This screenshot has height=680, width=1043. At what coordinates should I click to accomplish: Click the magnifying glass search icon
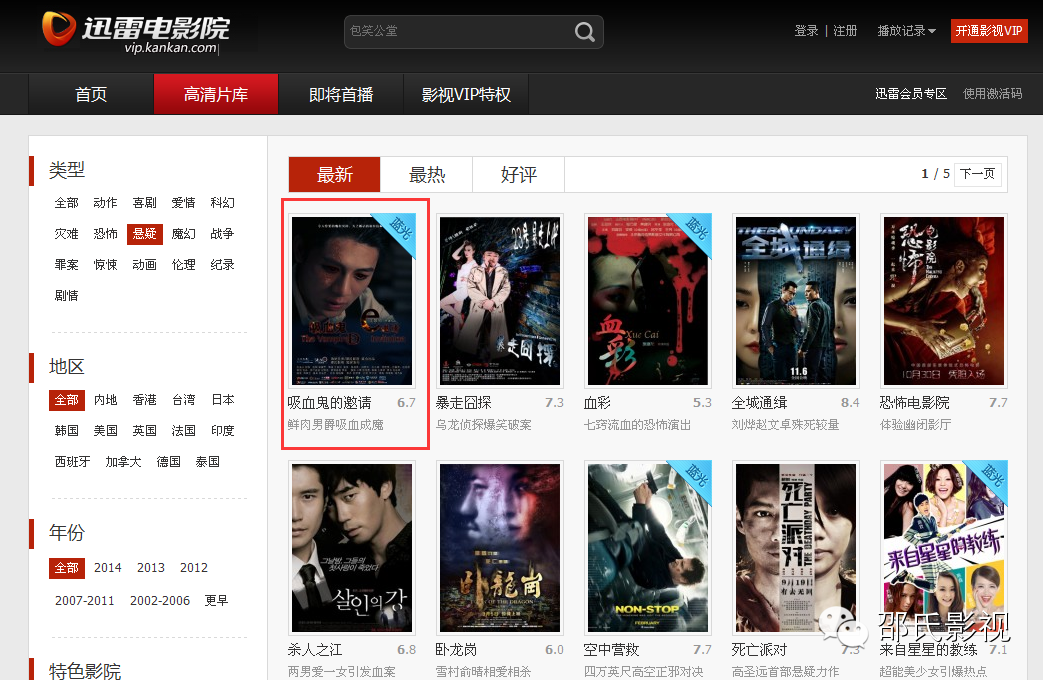pyautogui.click(x=585, y=32)
